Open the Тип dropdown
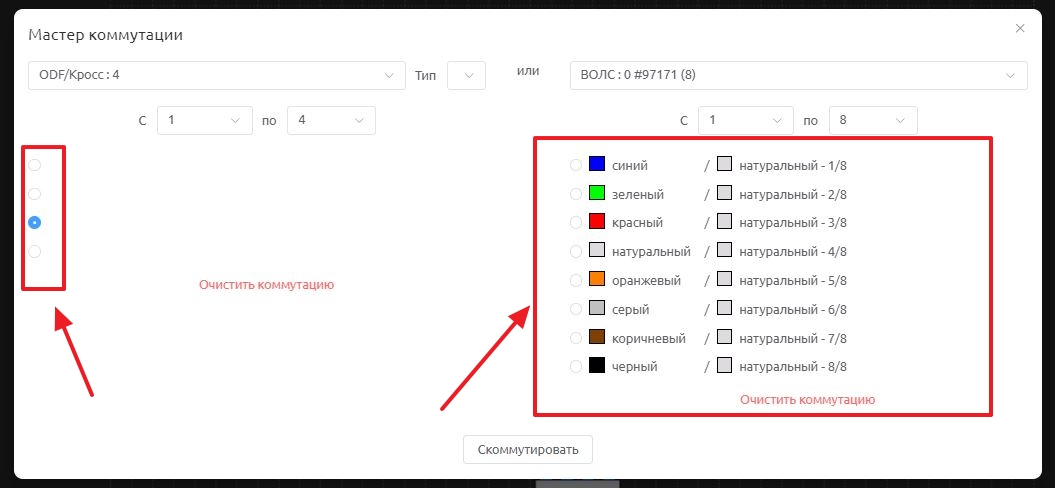Image resolution: width=1055 pixels, height=488 pixels. tap(466, 75)
